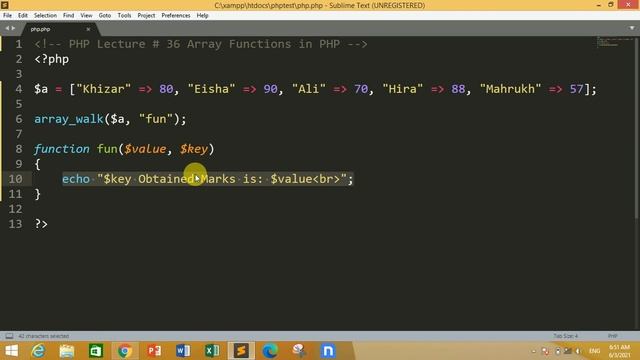Click "Eisha" key in the array
Image resolution: width=640 pixels, height=360 pixels.
211,89
